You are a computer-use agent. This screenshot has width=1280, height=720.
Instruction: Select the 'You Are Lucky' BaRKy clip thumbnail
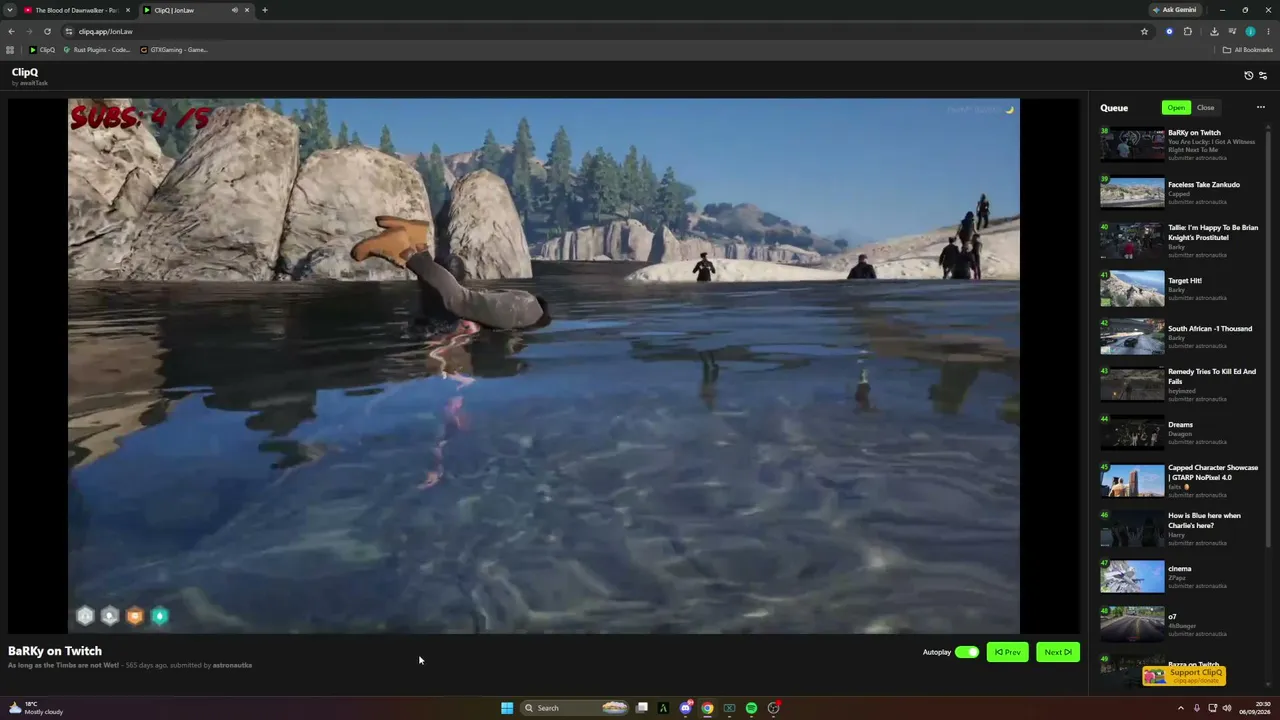(x=1132, y=145)
